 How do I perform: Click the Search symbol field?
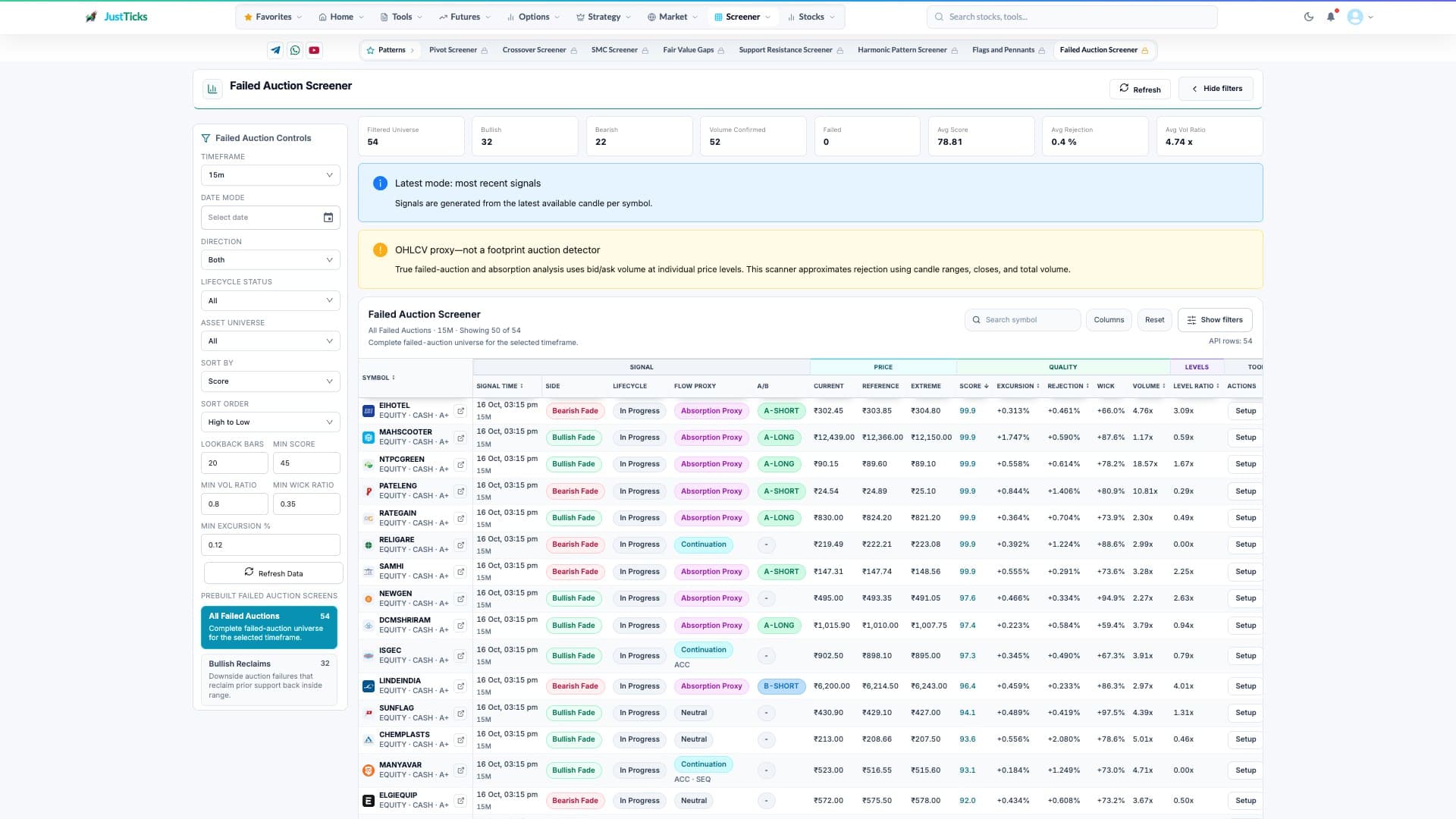coord(1022,320)
